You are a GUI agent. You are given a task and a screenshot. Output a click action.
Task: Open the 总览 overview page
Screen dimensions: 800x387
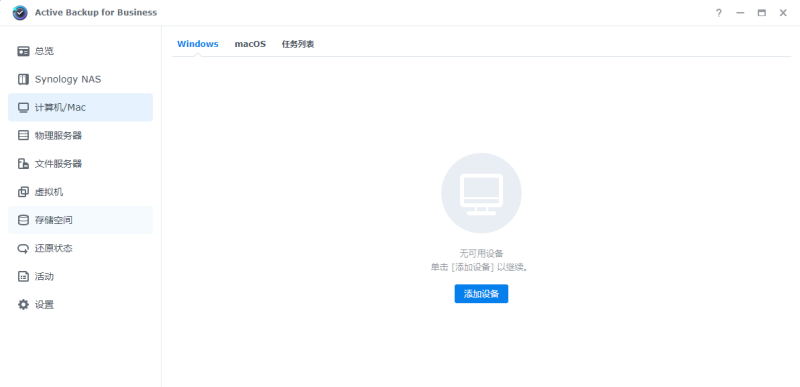click(x=81, y=51)
